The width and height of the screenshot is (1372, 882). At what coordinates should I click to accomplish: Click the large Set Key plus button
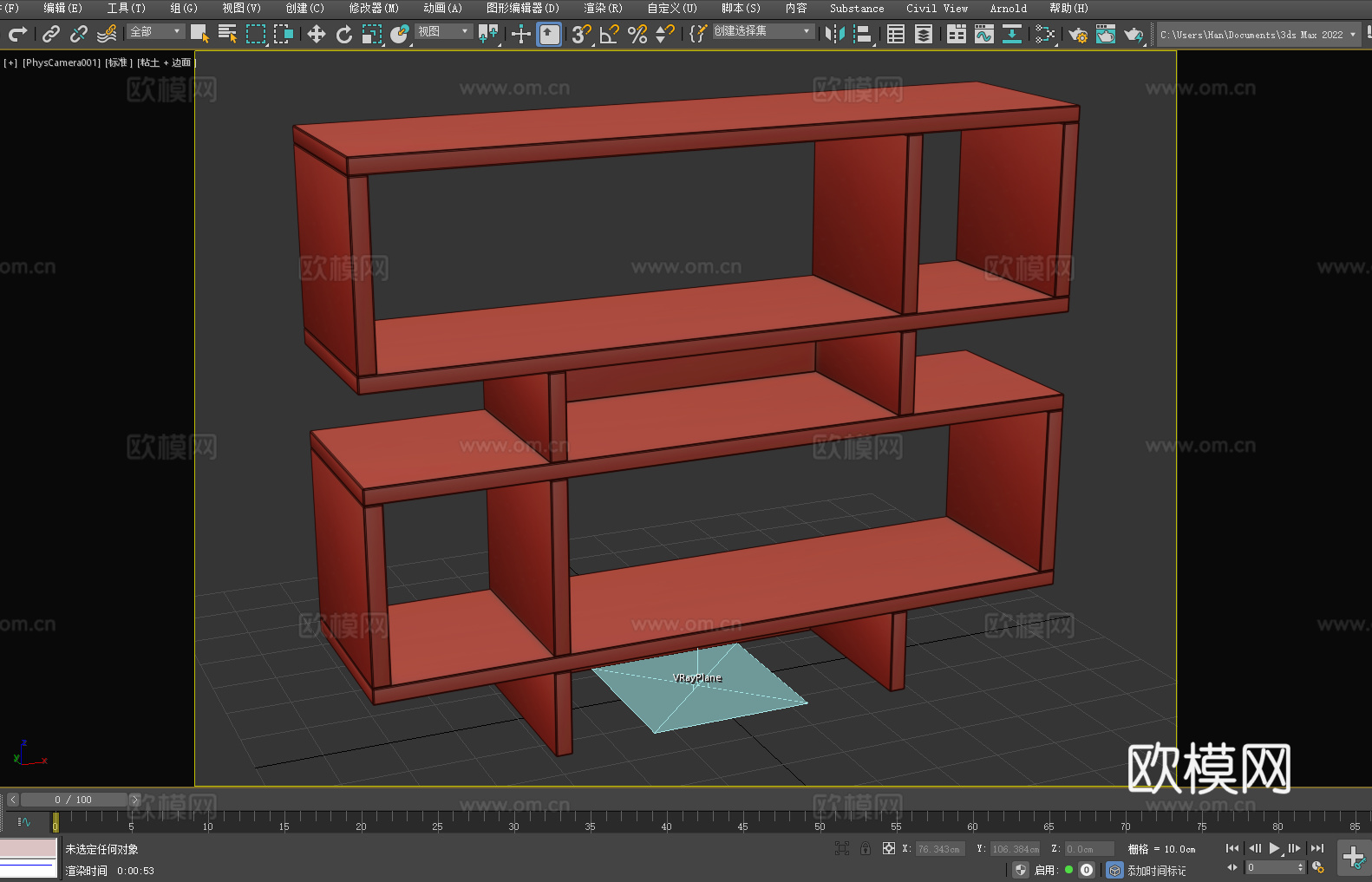[1354, 858]
